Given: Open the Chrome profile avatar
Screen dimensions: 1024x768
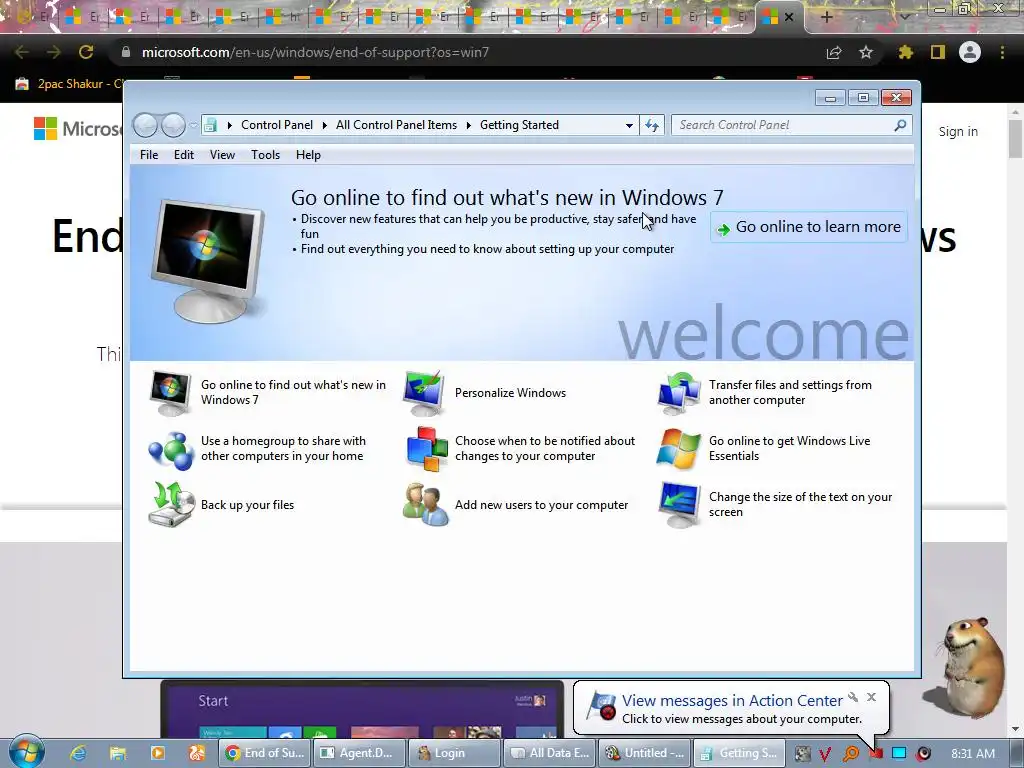Looking at the screenshot, I should pyautogui.click(x=970, y=52).
